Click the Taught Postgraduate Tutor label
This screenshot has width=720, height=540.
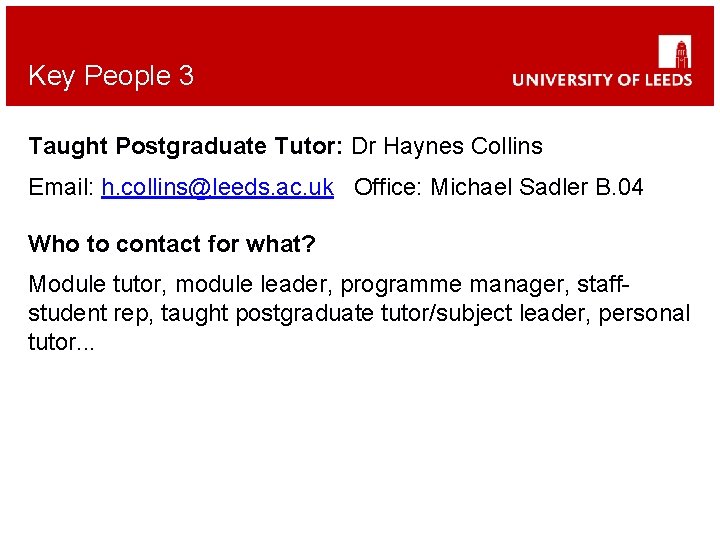tap(186, 147)
